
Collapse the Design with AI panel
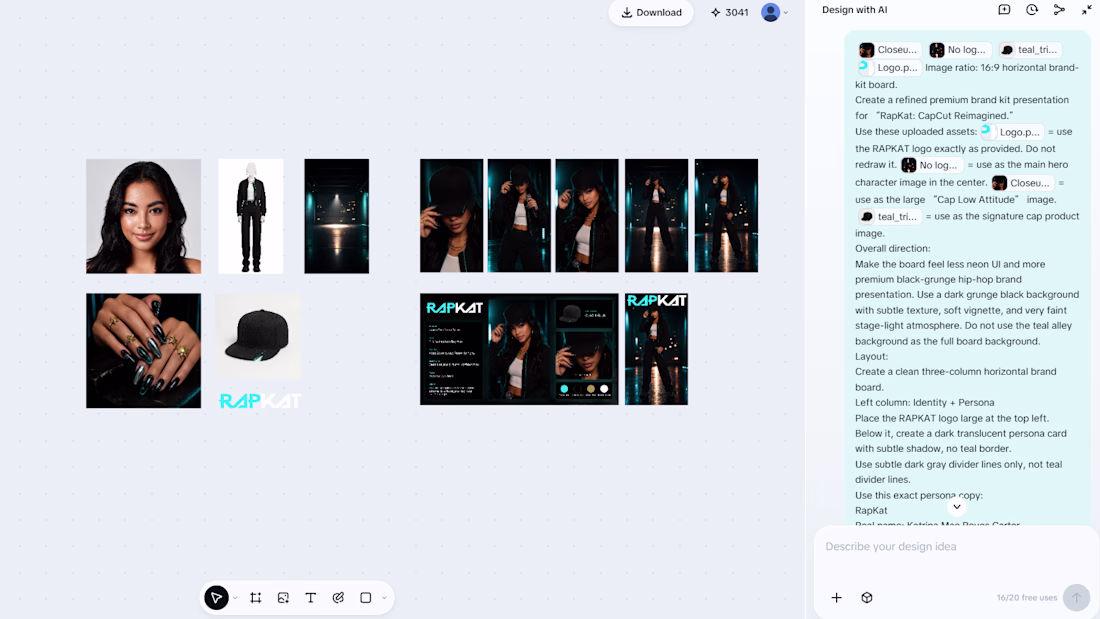1087,10
